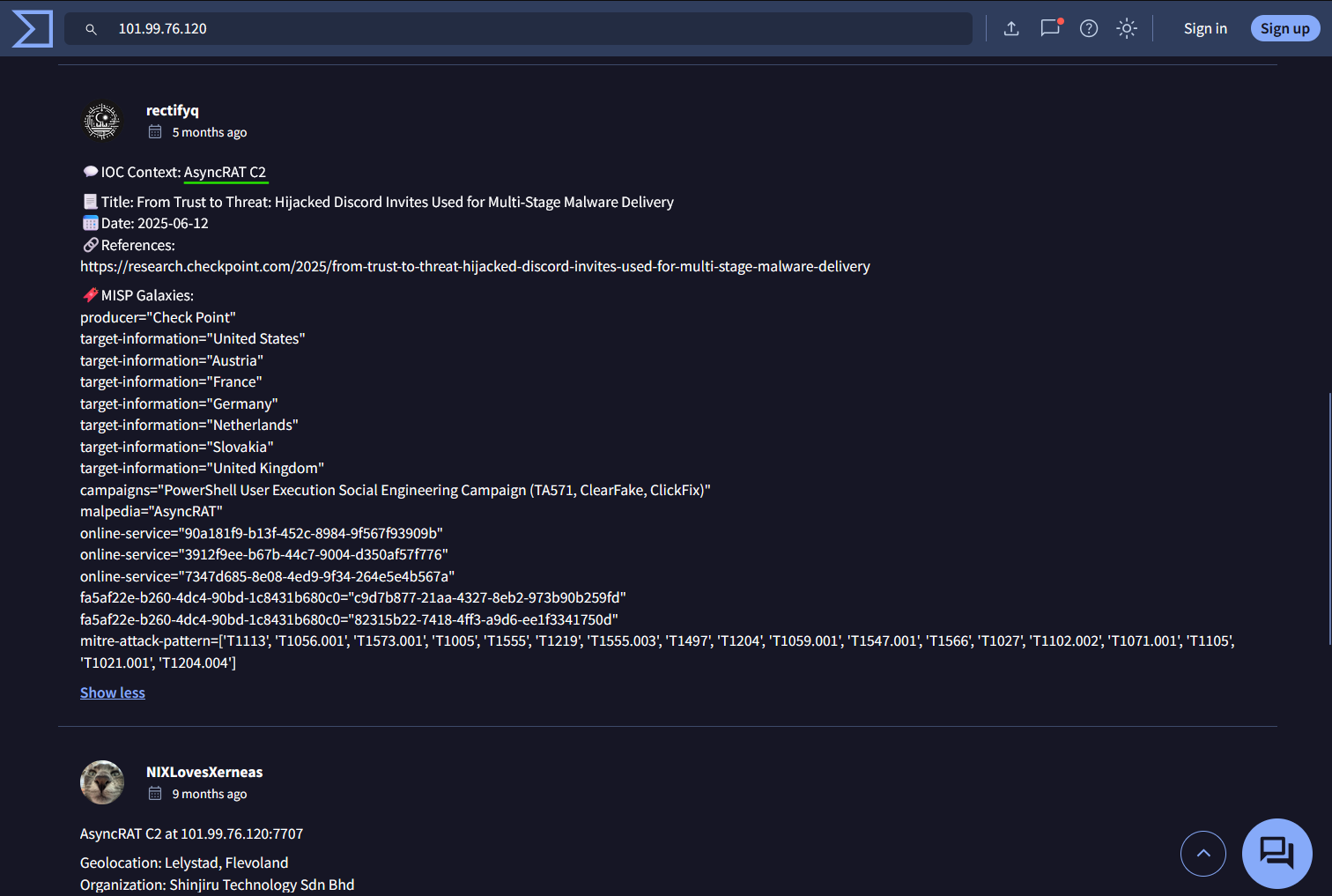
Task: Collapse the comment with Show less
Action: 113,693
